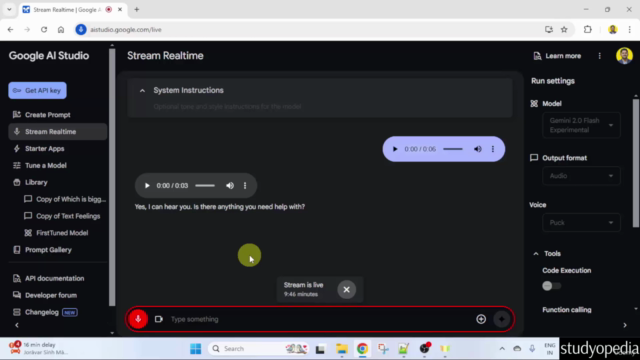Play the 0:06 user audio clip

coord(395,149)
